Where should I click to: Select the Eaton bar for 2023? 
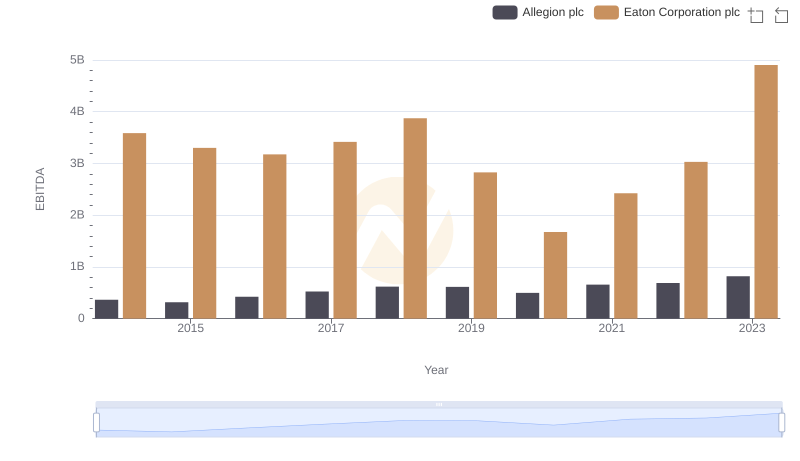click(x=766, y=192)
